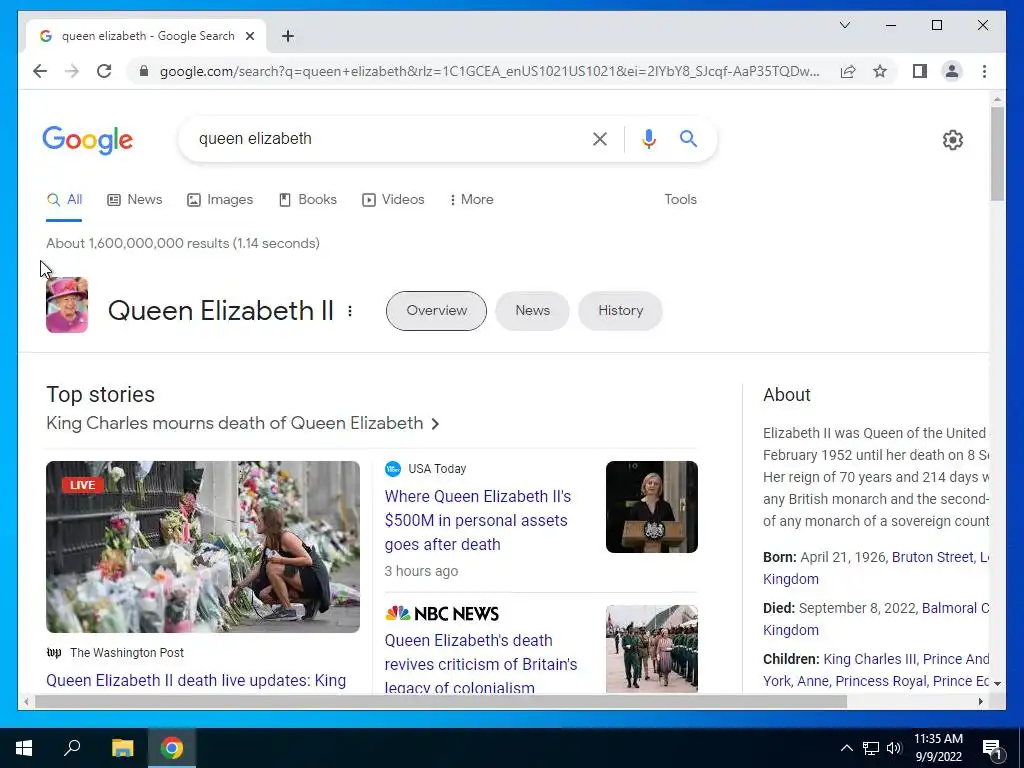The height and width of the screenshot is (768, 1024).
Task: Open the King Charles III link
Action: [869, 659]
